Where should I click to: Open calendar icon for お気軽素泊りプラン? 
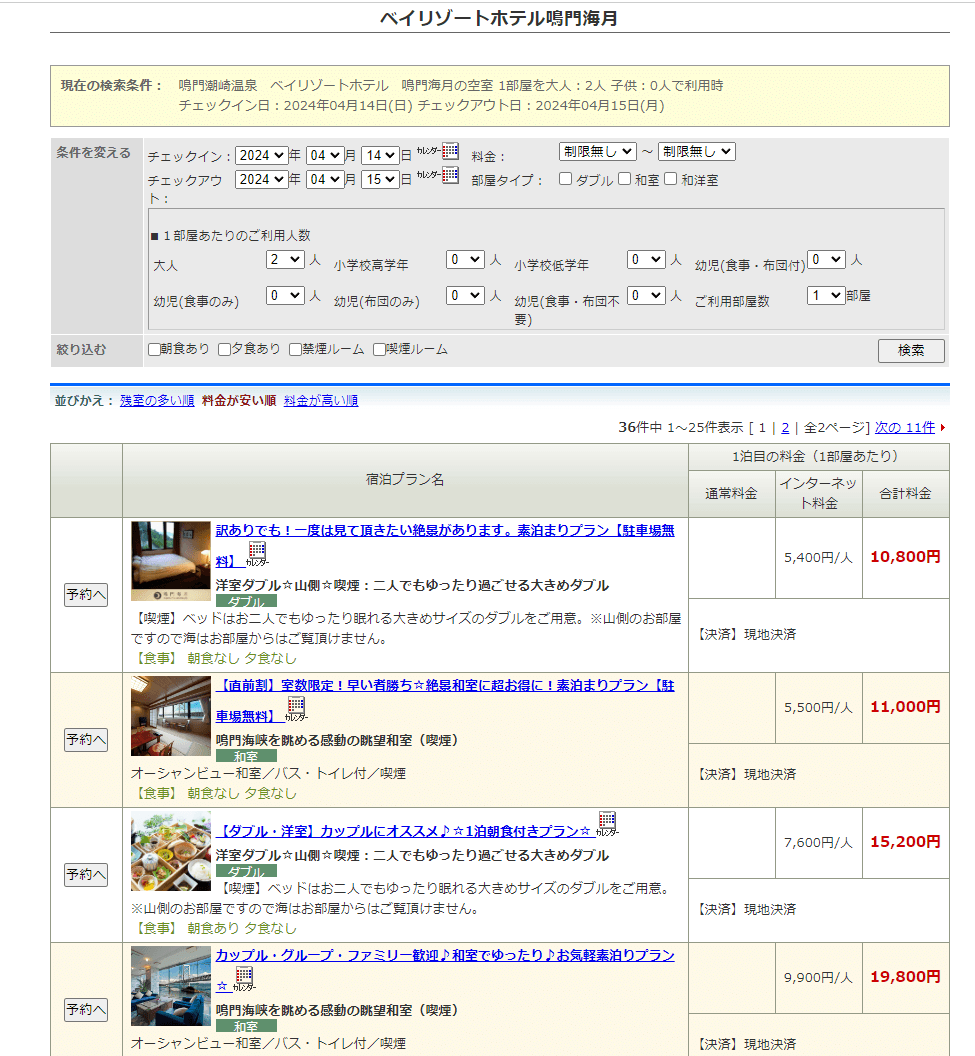point(244,979)
